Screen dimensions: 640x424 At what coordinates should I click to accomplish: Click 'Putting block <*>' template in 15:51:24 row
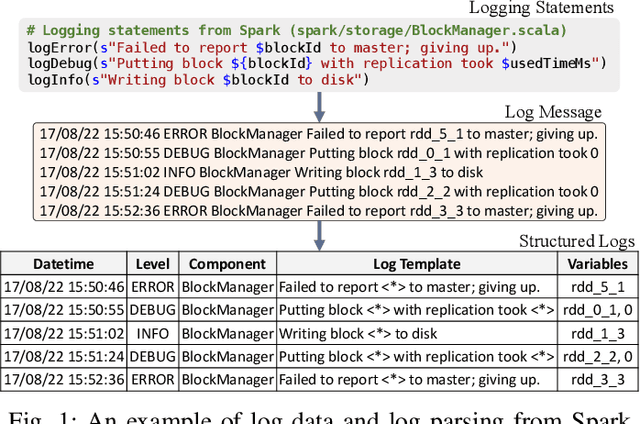[x=417, y=357]
